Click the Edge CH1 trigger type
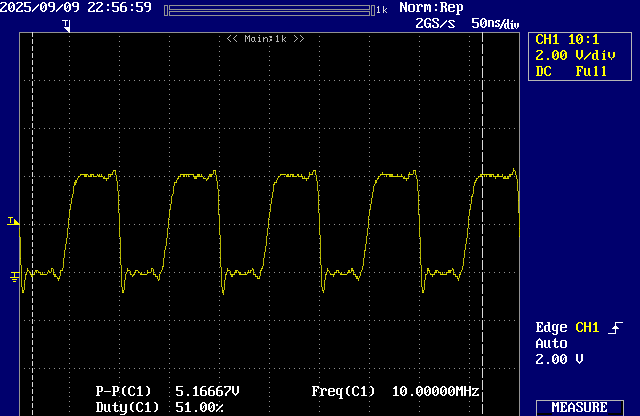The width and height of the screenshot is (640, 416). [x=567, y=328]
